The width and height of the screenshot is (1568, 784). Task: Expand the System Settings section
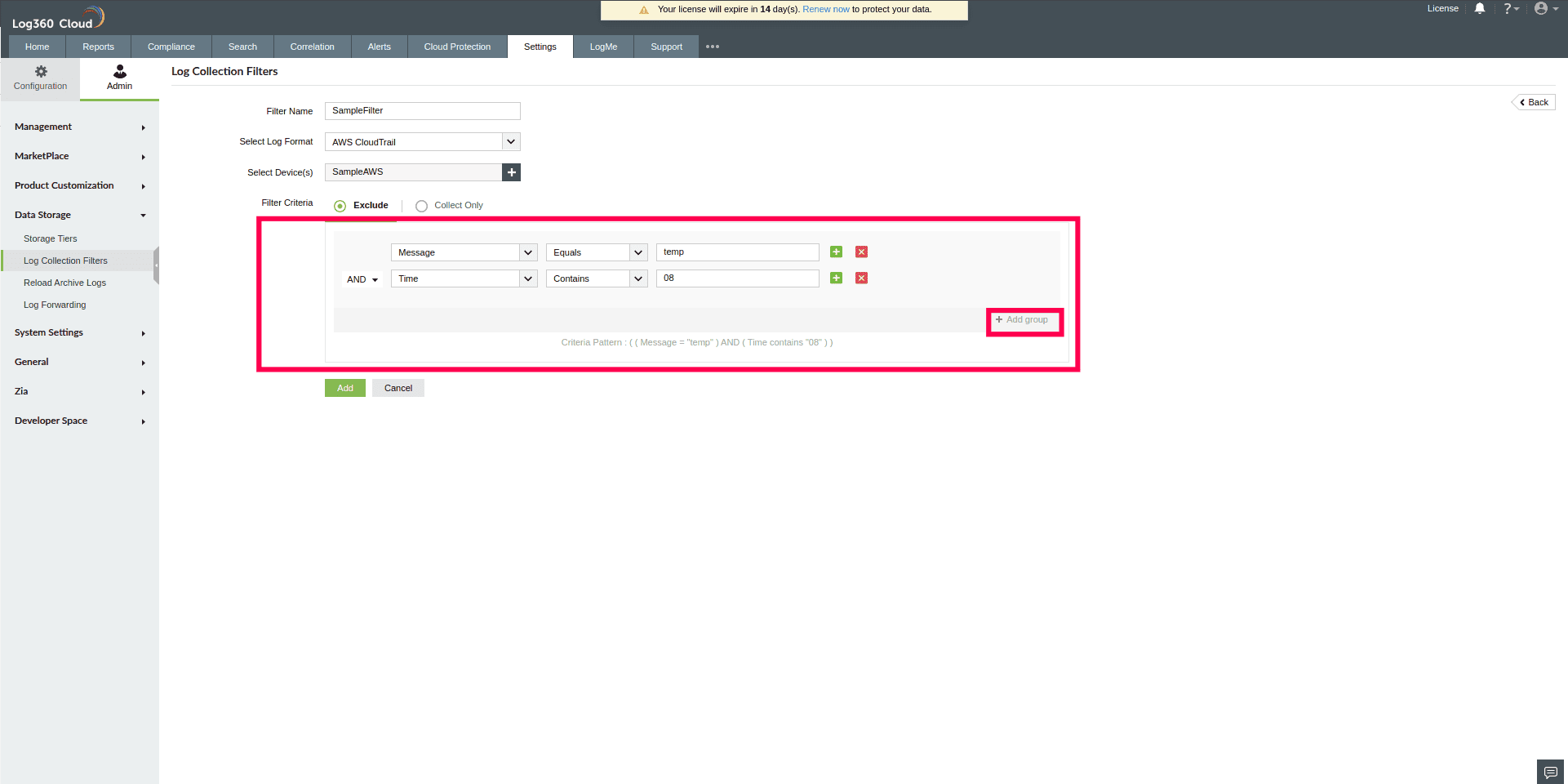coord(48,332)
